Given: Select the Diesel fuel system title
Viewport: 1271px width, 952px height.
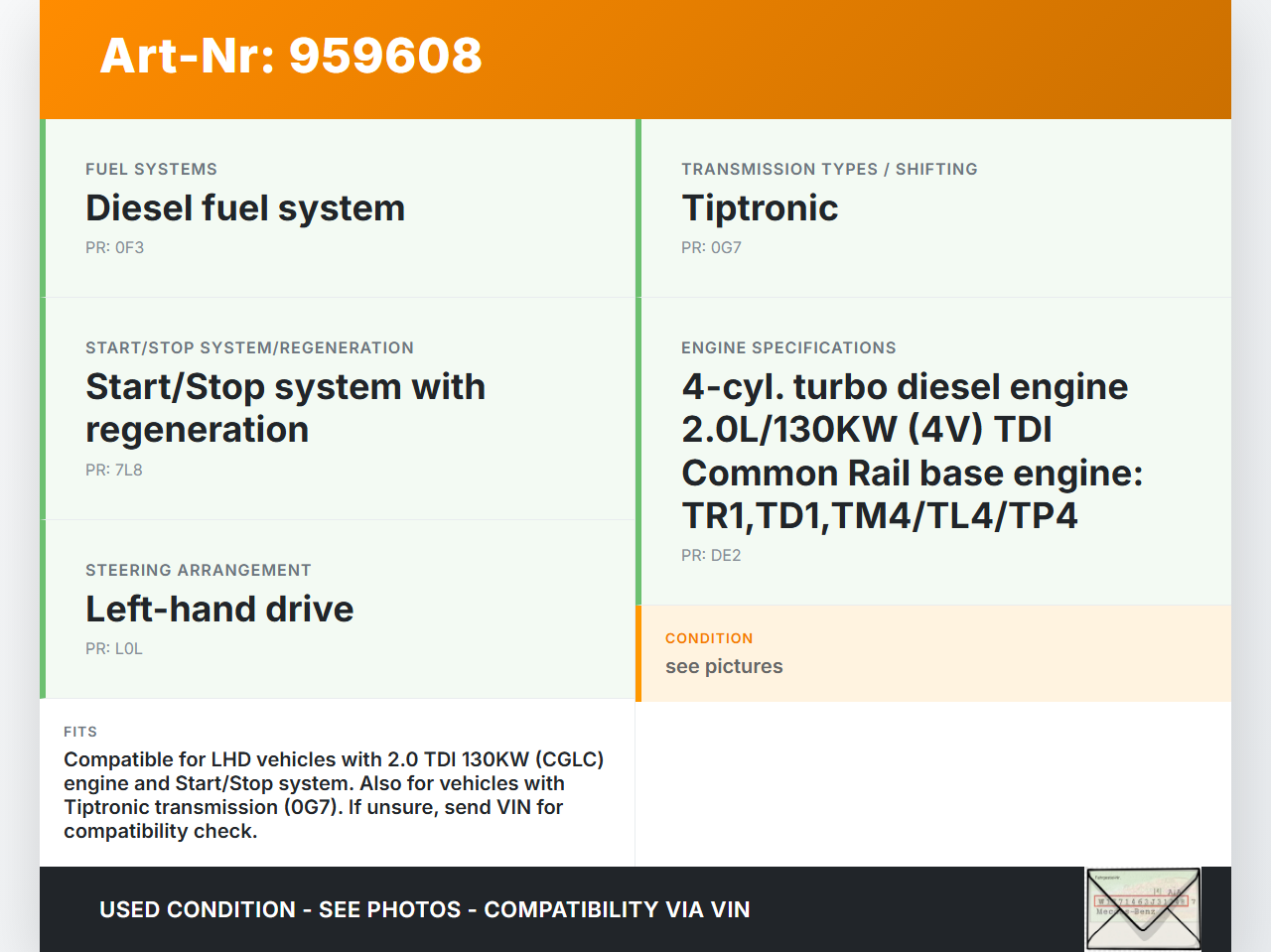Looking at the screenshot, I should (245, 208).
